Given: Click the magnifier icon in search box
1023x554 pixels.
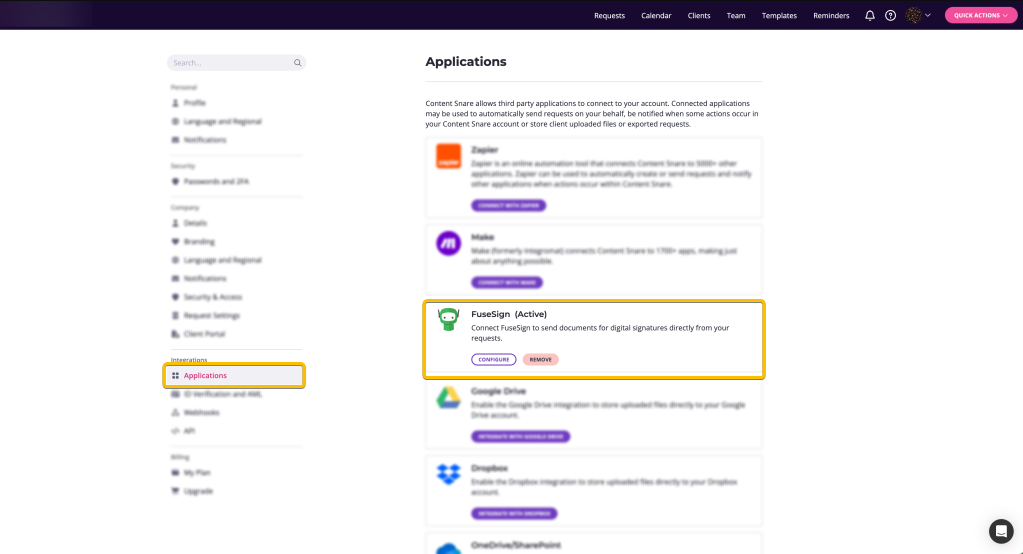Looking at the screenshot, I should pyautogui.click(x=298, y=63).
